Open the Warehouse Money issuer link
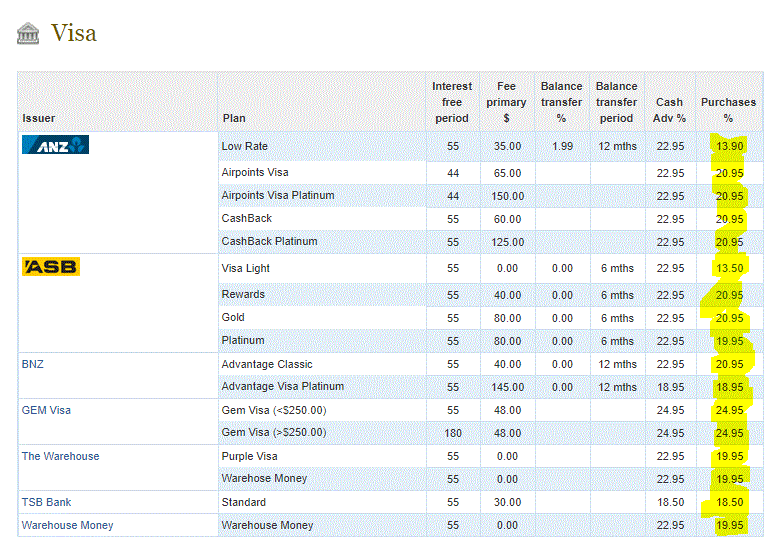 [x=68, y=525]
